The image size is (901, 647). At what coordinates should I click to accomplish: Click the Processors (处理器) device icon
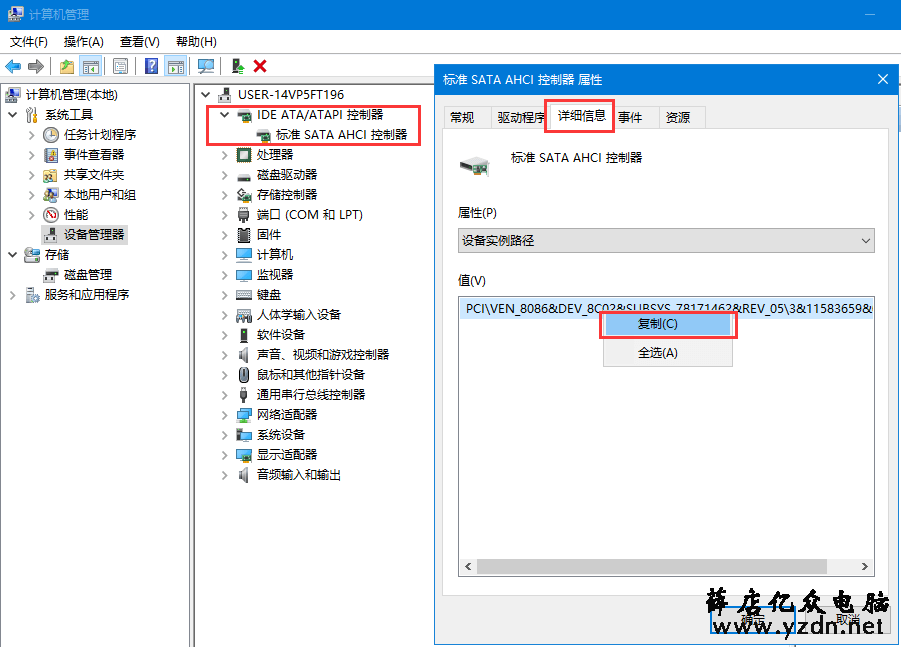click(244, 155)
